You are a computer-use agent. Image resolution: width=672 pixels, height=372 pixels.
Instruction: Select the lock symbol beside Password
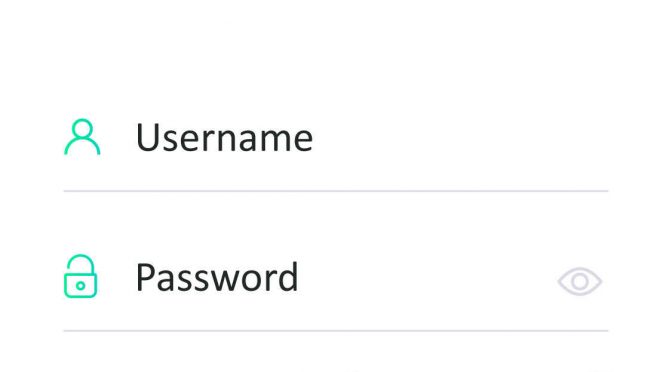tap(81, 276)
